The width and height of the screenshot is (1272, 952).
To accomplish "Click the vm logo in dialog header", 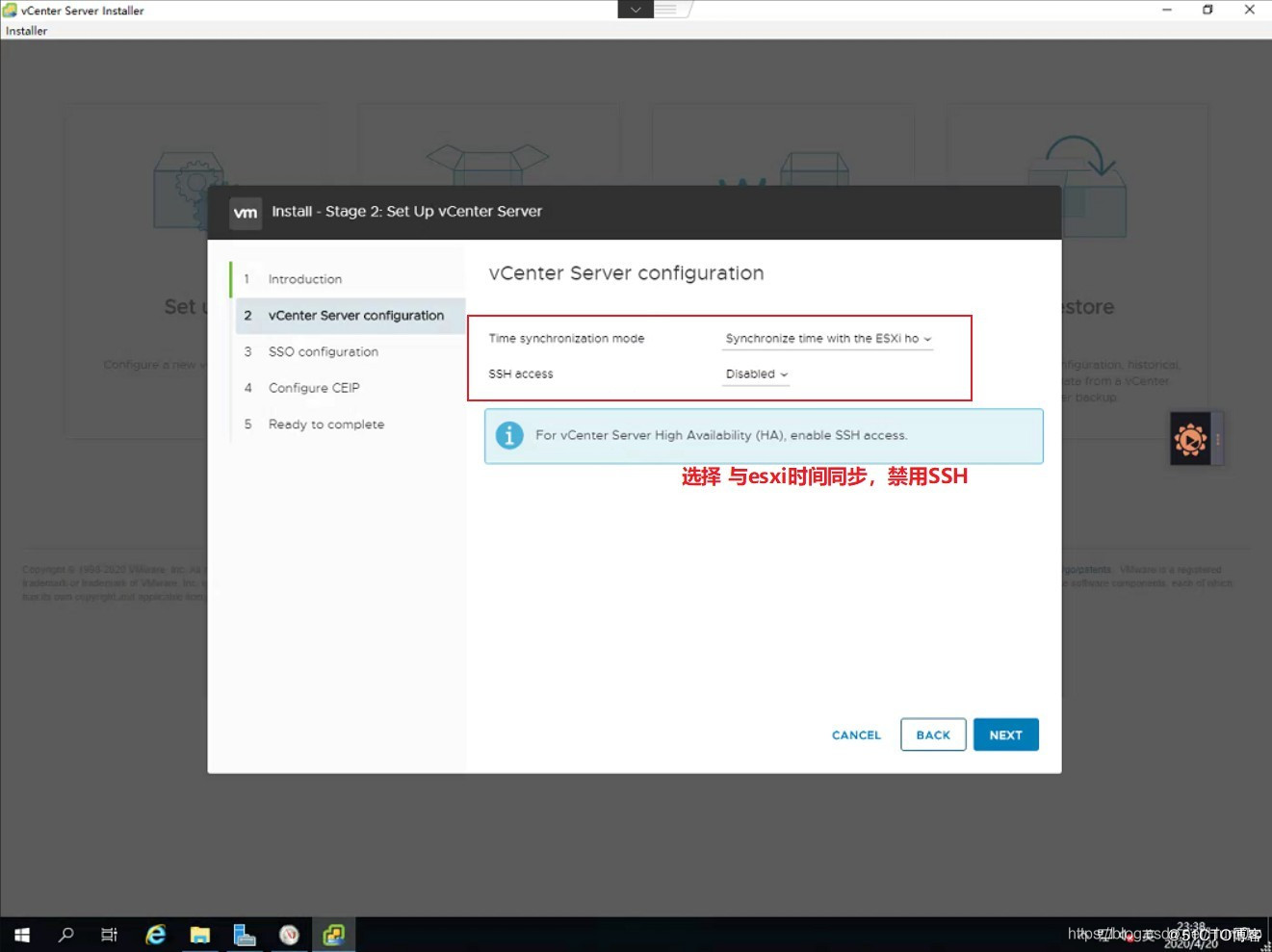I will [246, 212].
